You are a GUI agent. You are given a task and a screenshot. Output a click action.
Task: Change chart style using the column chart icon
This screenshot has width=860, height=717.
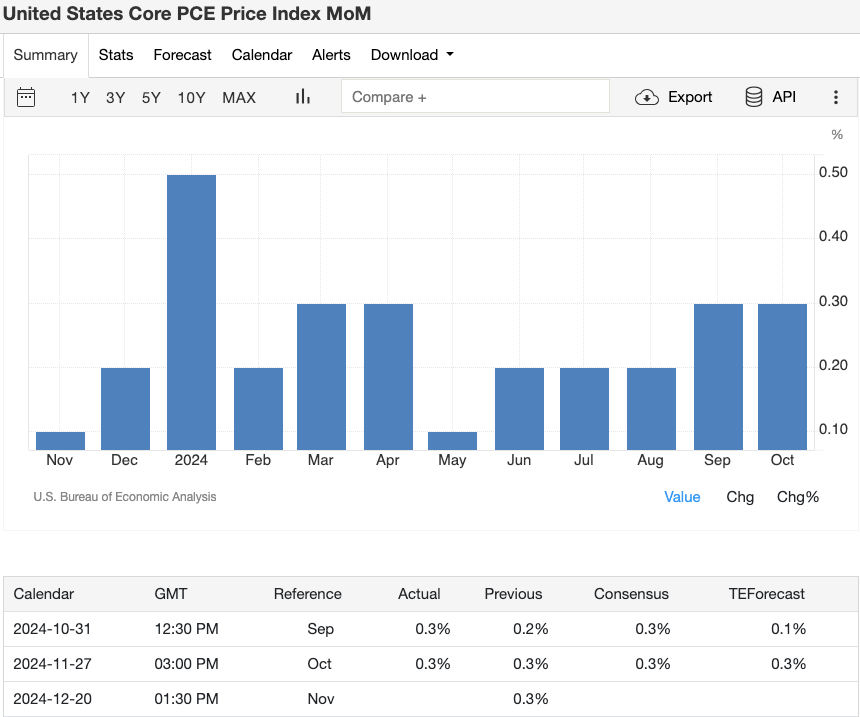pos(302,97)
